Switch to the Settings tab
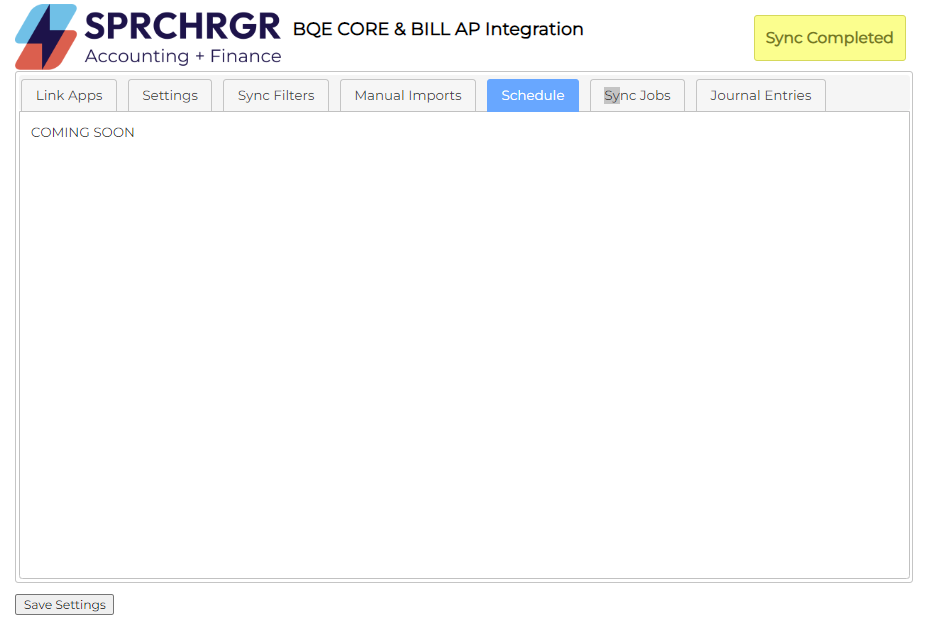The image size is (925, 621). pos(170,96)
